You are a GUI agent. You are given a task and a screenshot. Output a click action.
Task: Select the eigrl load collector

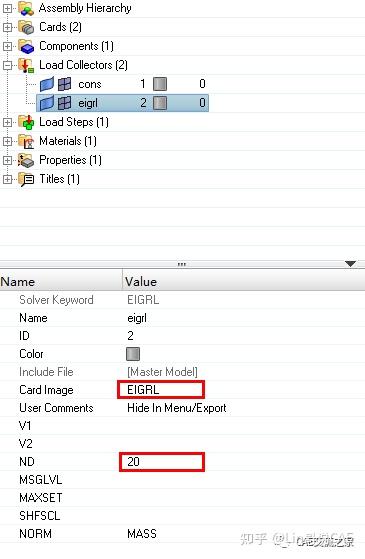coord(88,104)
